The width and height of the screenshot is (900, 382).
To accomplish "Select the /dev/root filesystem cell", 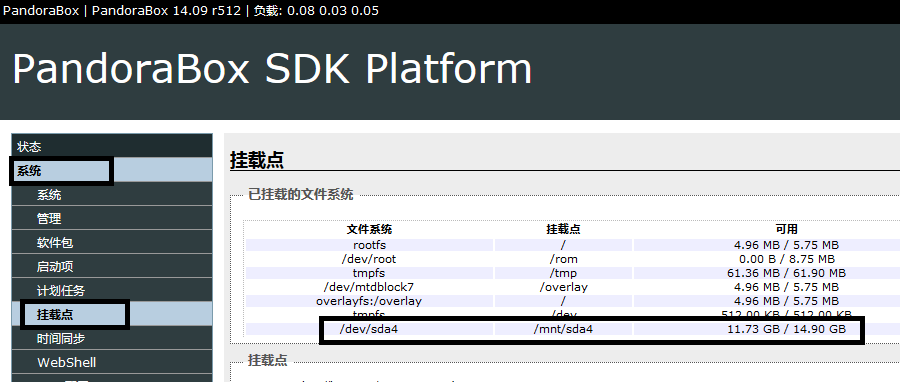I will [370, 259].
